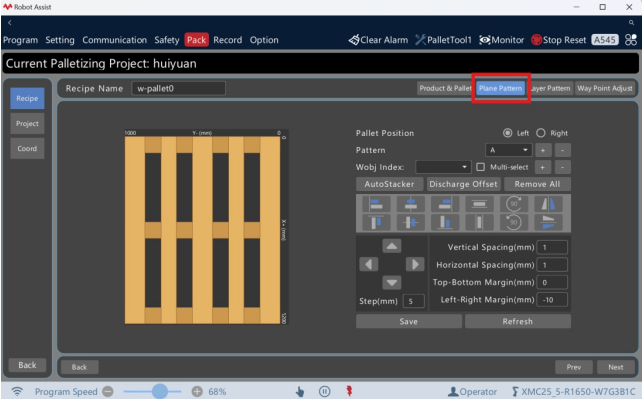Click the Wi-Fi connection status icon
Screen dimensions: 642x400
[17, 392]
